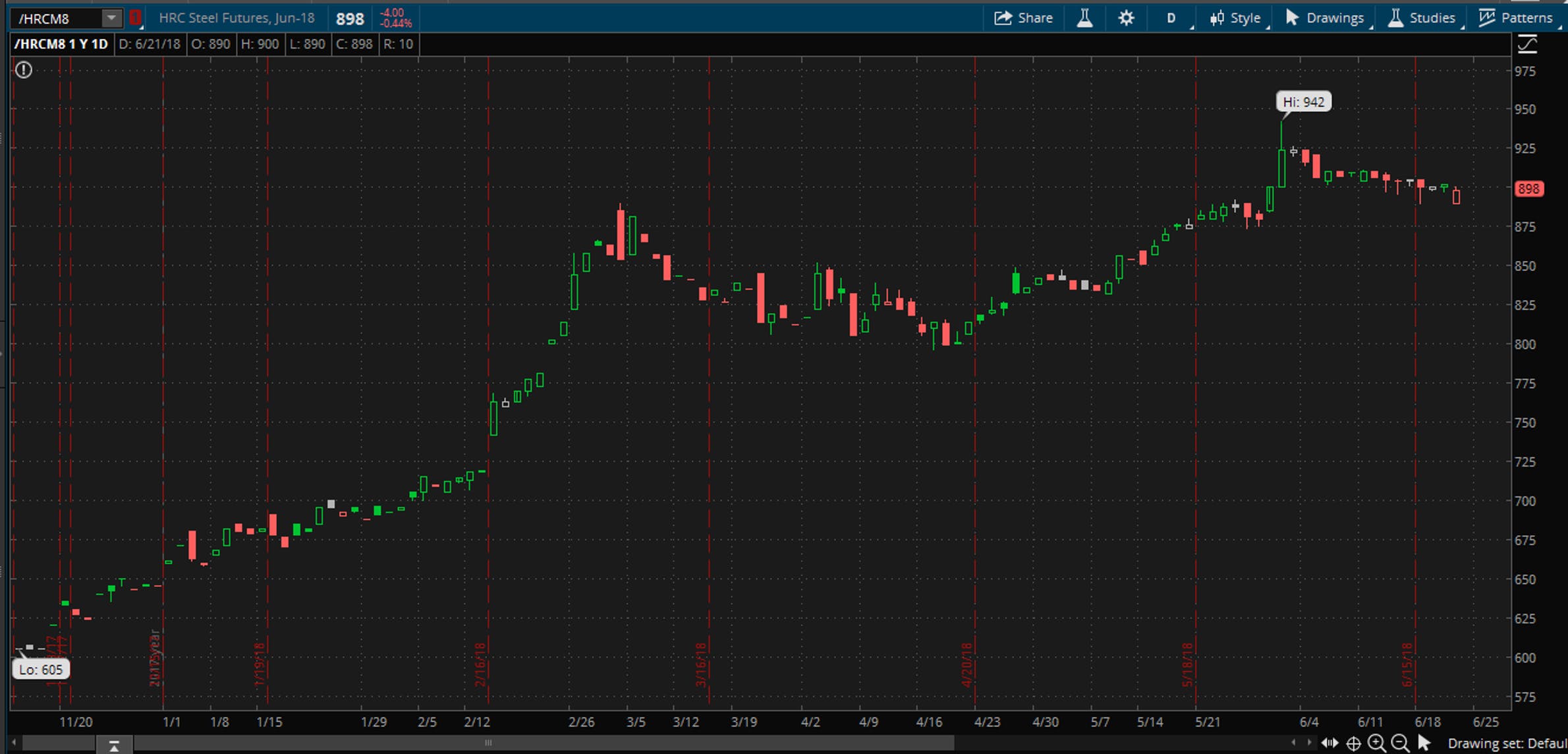Click small left arrow by pan icon

click(x=1293, y=743)
